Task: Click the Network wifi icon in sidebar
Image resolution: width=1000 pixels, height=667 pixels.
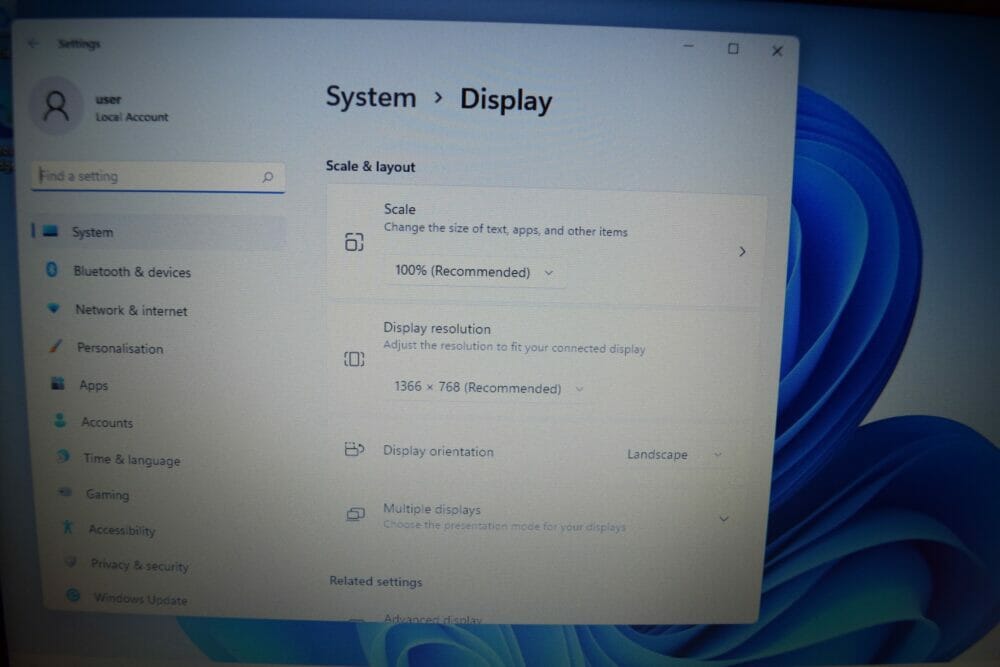Action: pyautogui.click(x=54, y=308)
